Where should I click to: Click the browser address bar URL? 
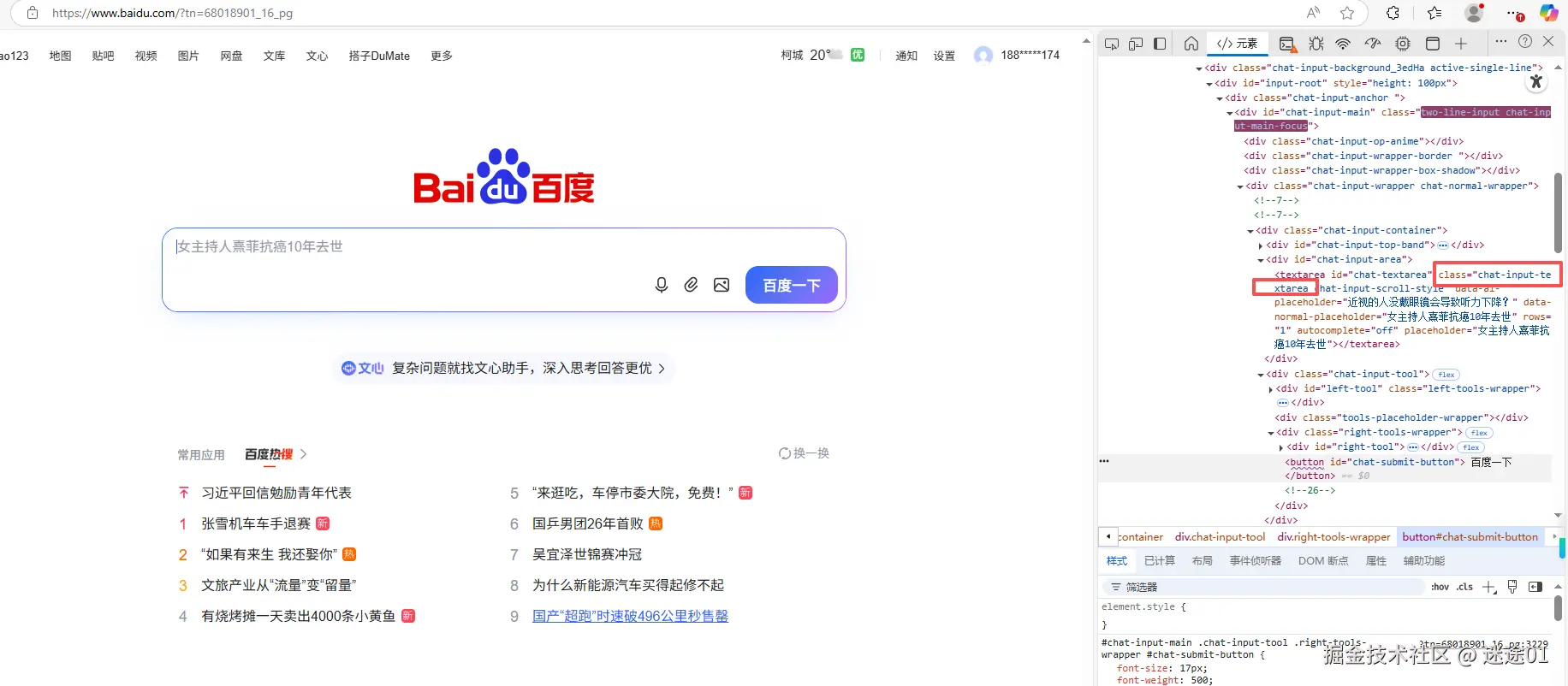pos(172,13)
